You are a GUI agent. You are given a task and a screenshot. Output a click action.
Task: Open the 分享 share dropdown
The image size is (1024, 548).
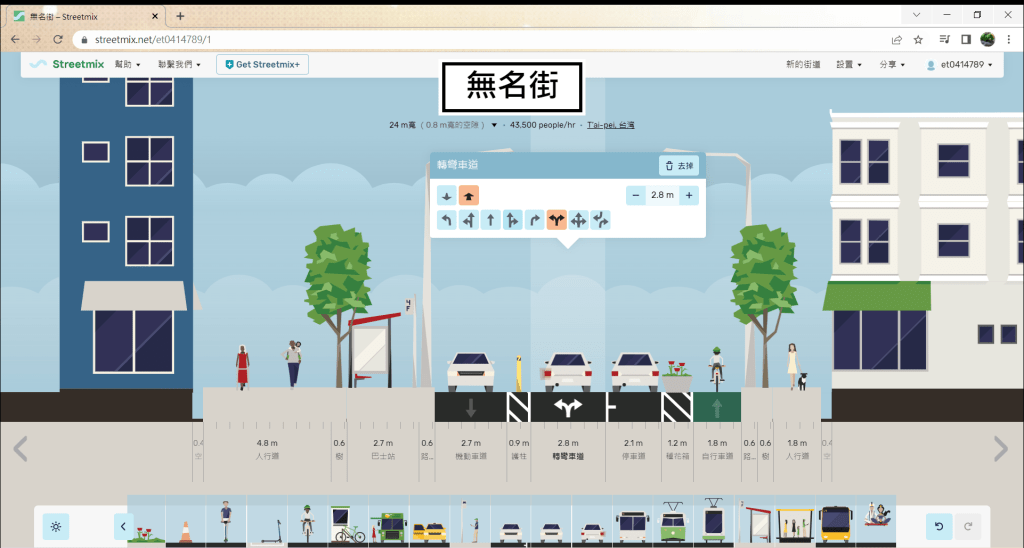(x=892, y=65)
